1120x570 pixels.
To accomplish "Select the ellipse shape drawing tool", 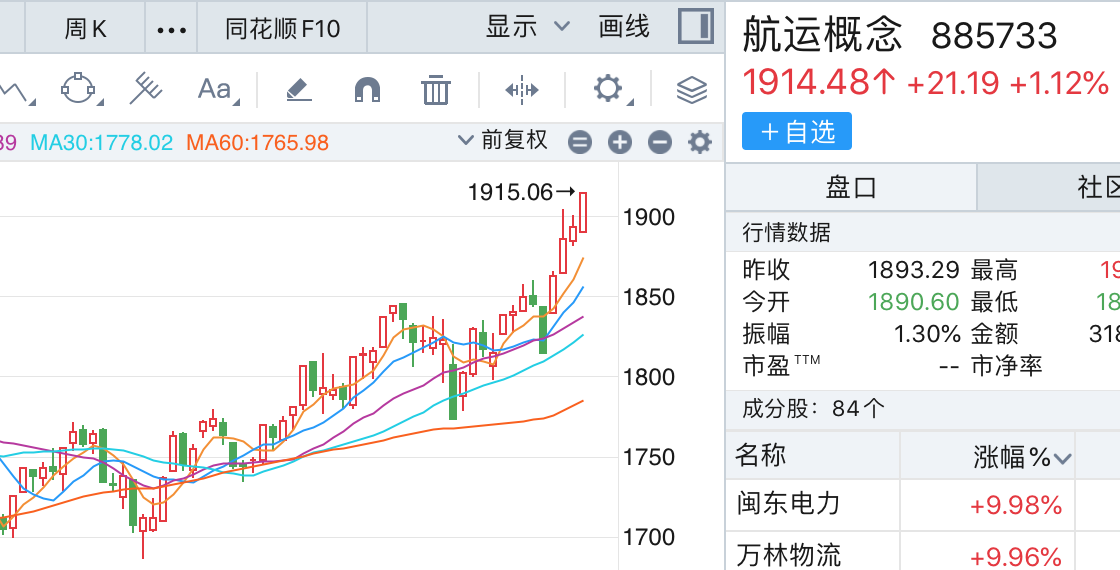I will pos(79,89).
